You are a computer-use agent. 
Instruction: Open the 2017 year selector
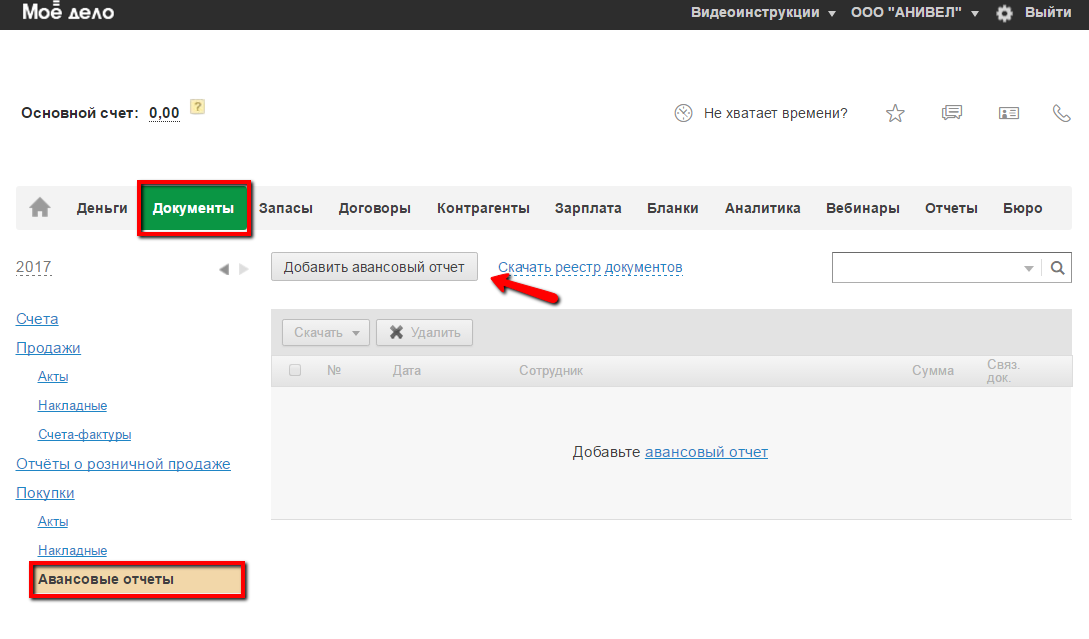(x=34, y=267)
